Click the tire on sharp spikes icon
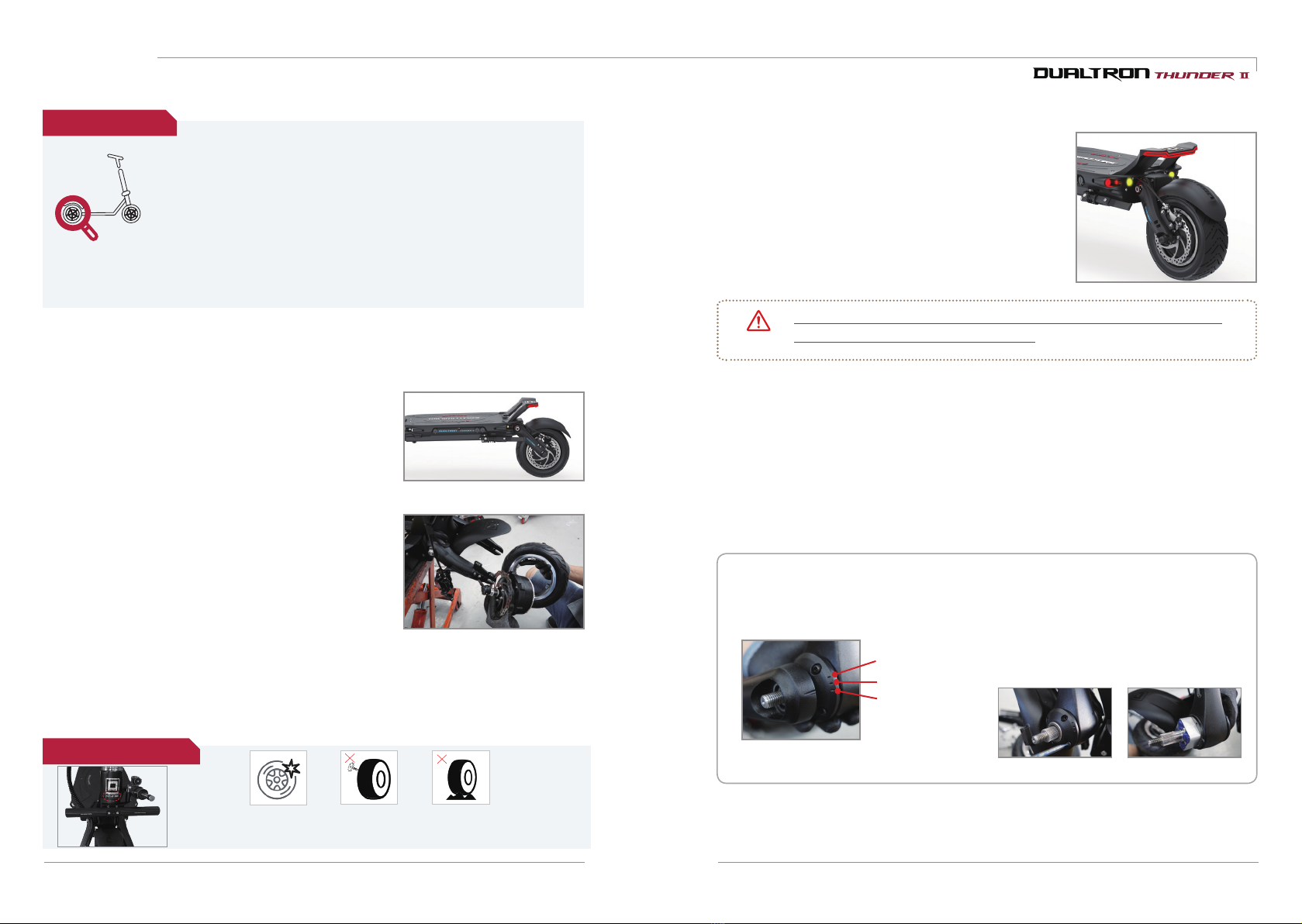 pyautogui.click(x=461, y=777)
